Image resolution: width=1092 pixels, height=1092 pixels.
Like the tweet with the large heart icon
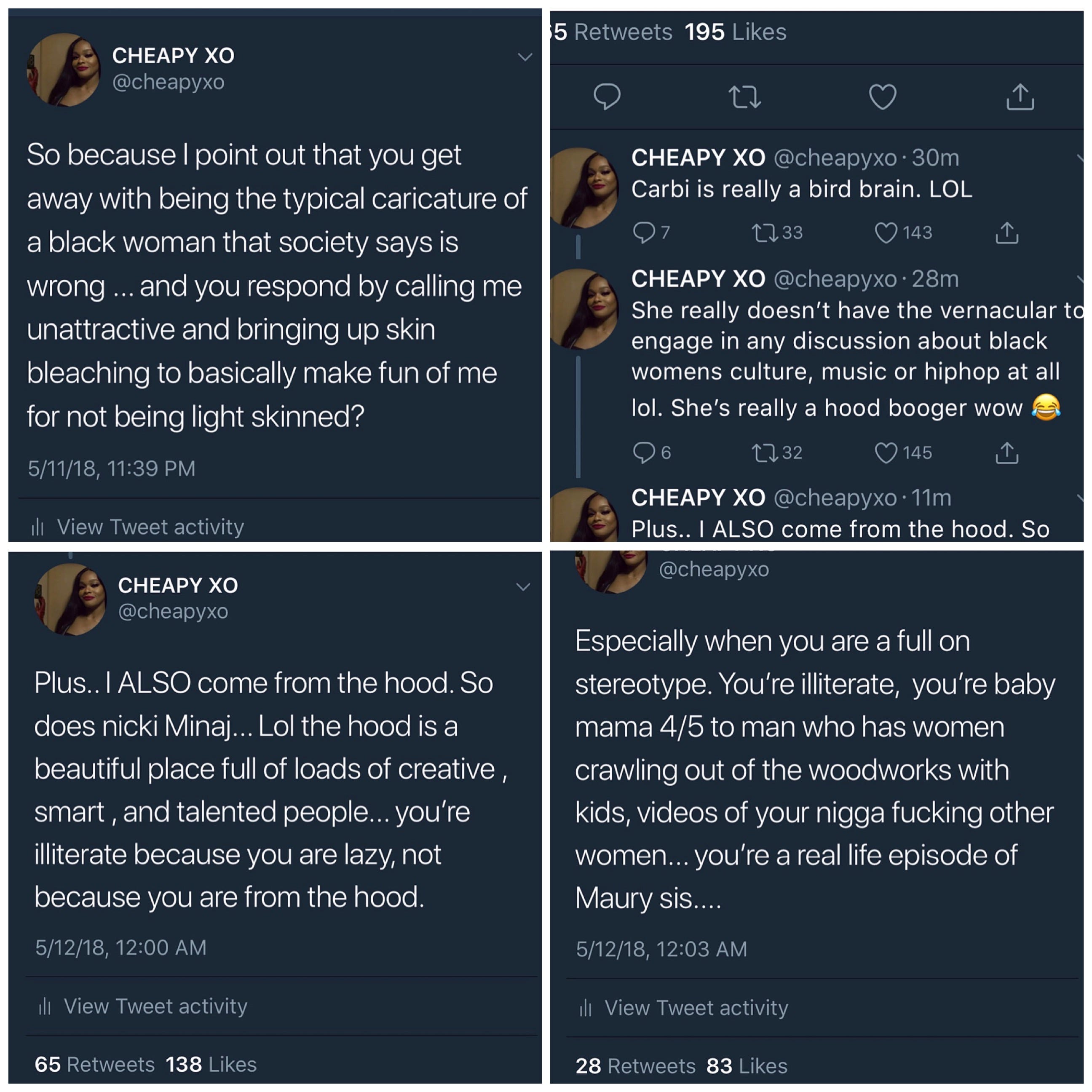[x=882, y=96]
